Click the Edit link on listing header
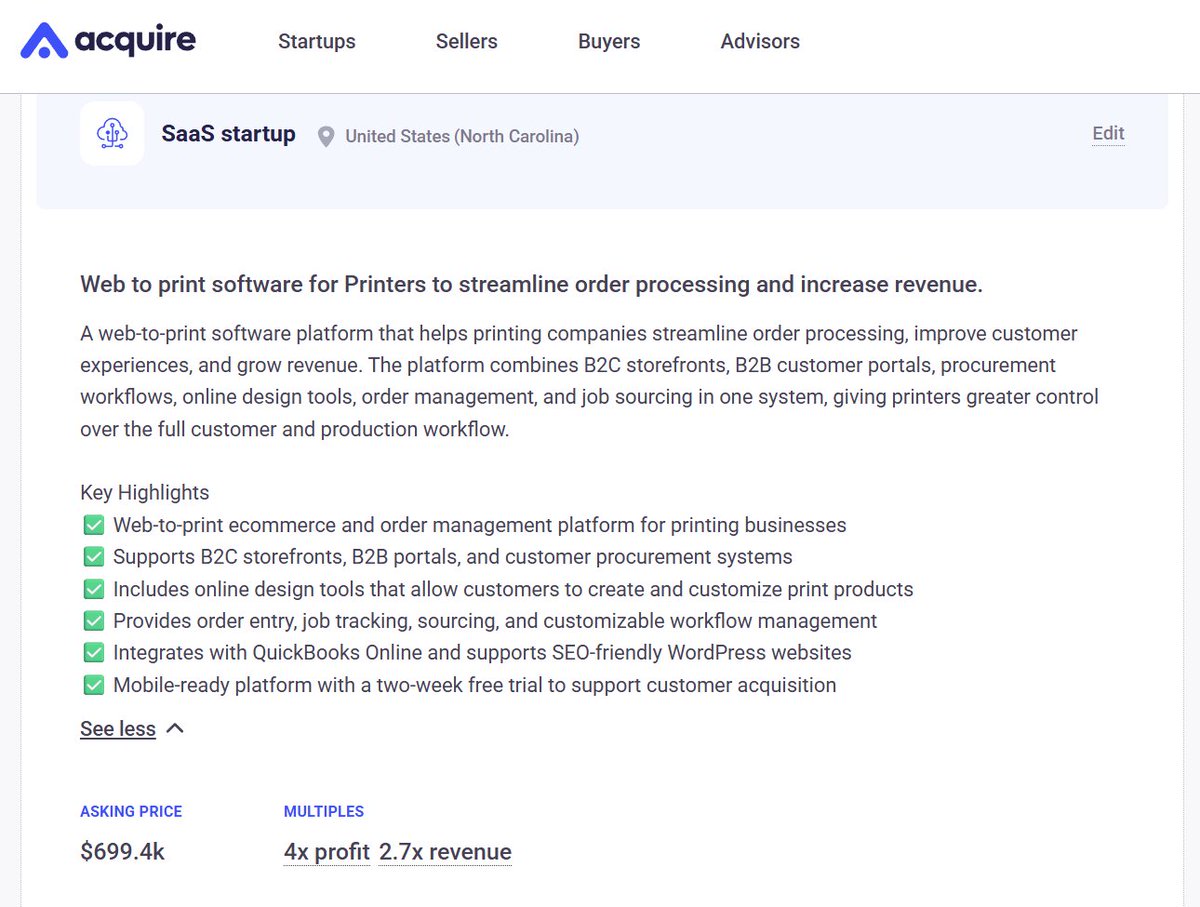1200x907 pixels. [x=1108, y=133]
